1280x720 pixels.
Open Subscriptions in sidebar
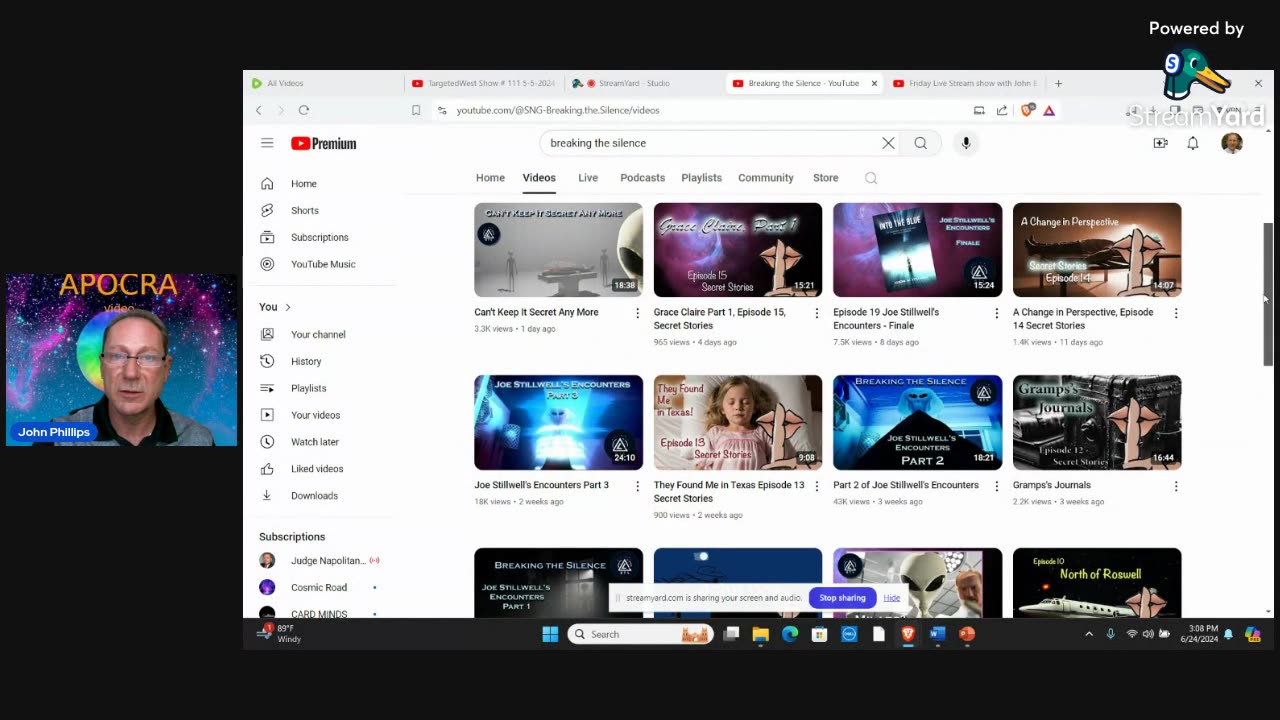click(x=320, y=238)
